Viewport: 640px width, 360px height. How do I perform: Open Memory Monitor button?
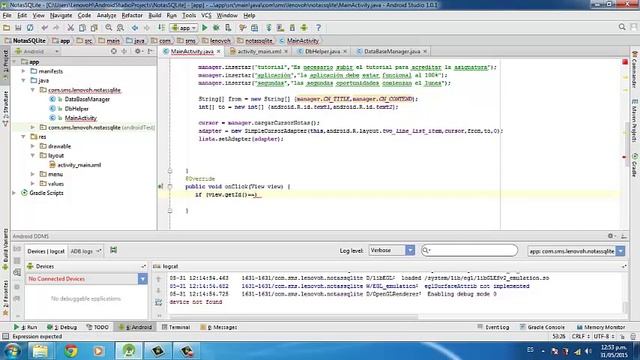click(x=601, y=327)
